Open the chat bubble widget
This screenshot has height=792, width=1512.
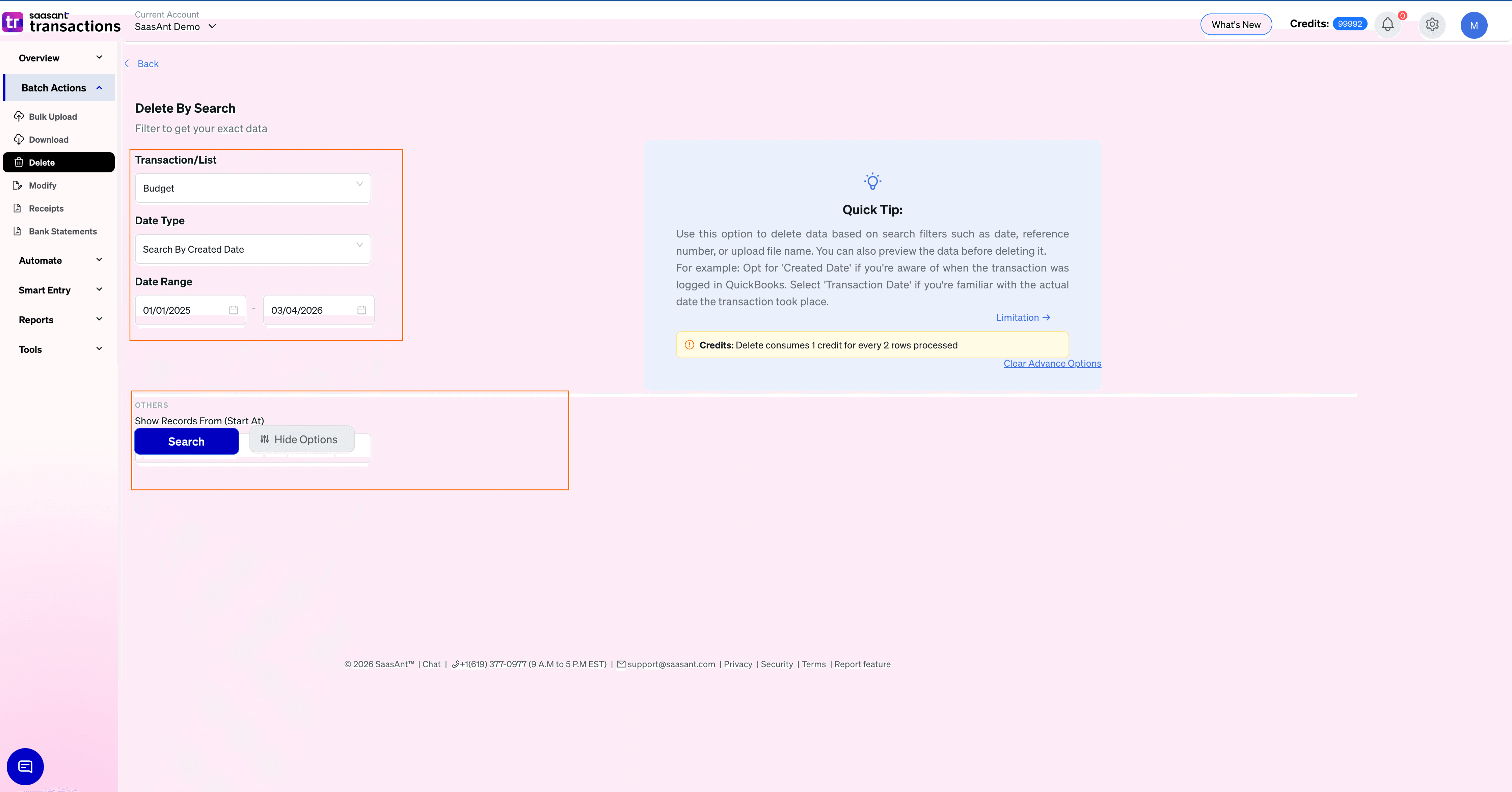click(25, 766)
